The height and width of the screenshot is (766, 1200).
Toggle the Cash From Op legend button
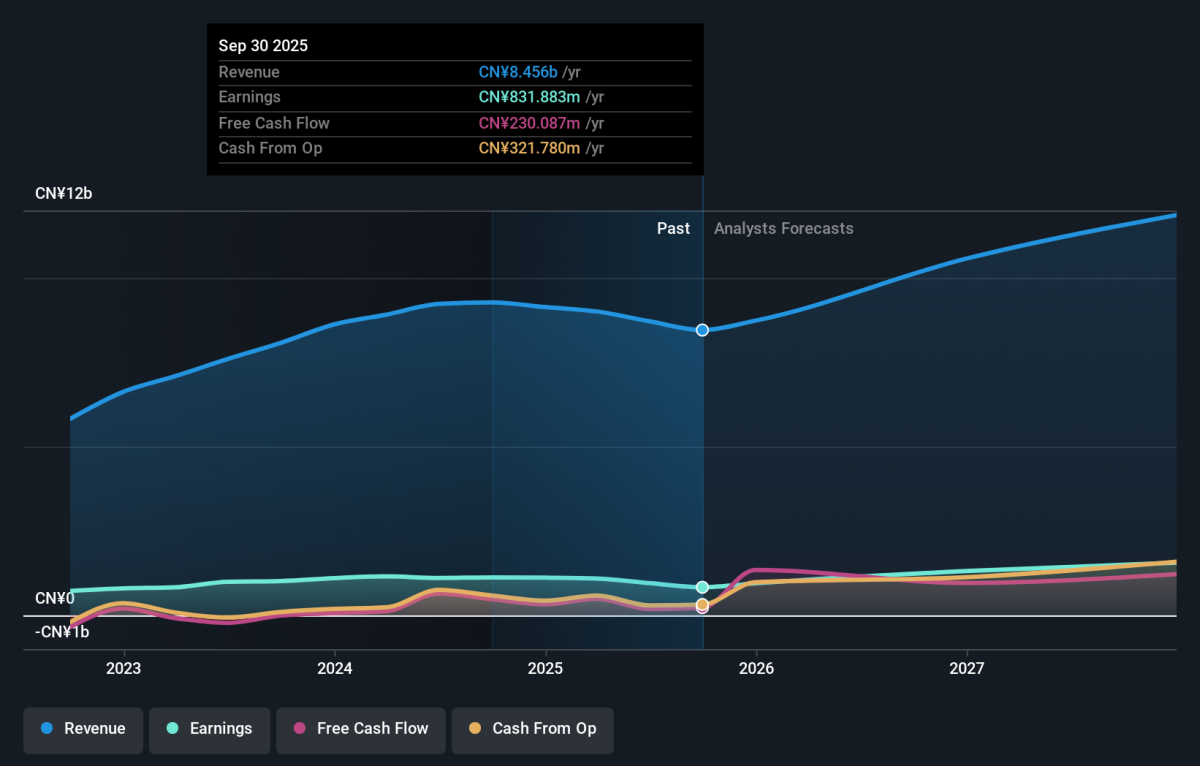tap(532, 729)
